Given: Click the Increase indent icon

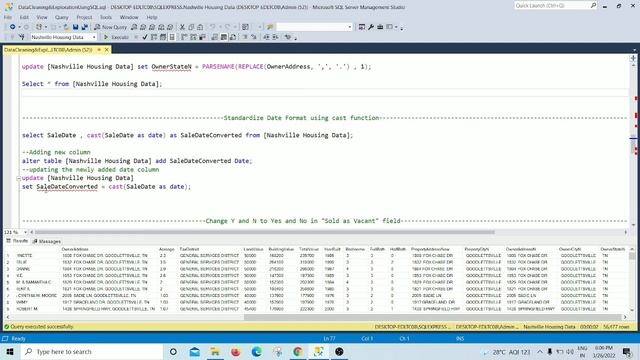Looking at the screenshot, I should tap(276, 37).
